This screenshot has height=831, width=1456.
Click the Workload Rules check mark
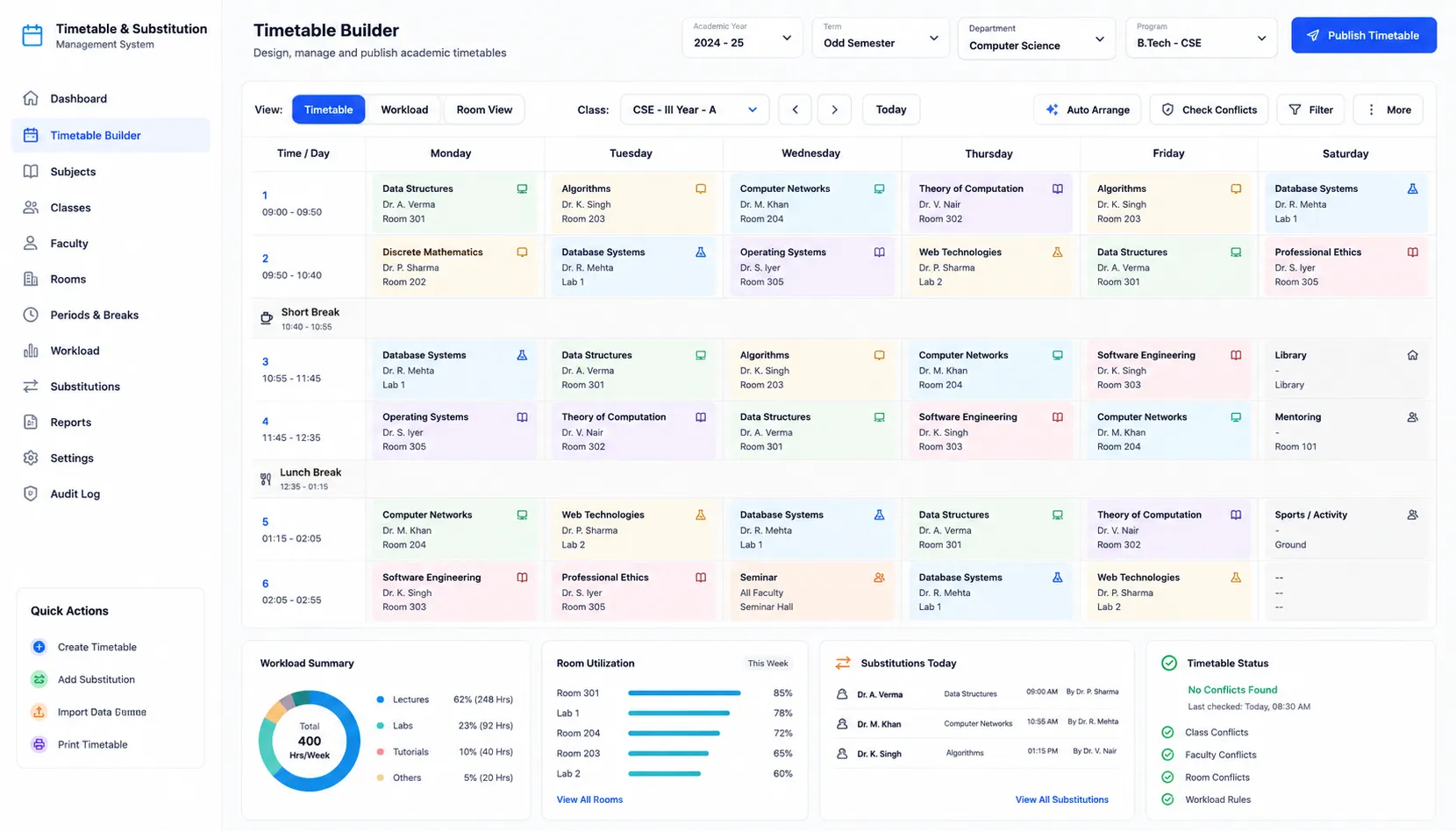coord(1167,799)
